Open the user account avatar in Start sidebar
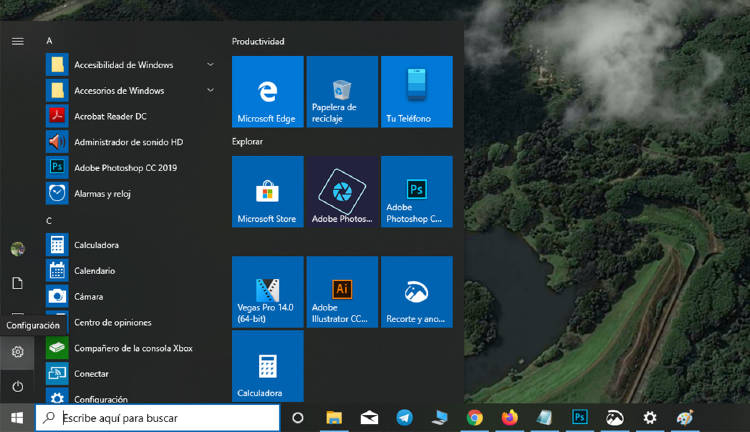The width and height of the screenshot is (750, 432). pos(18,249)
